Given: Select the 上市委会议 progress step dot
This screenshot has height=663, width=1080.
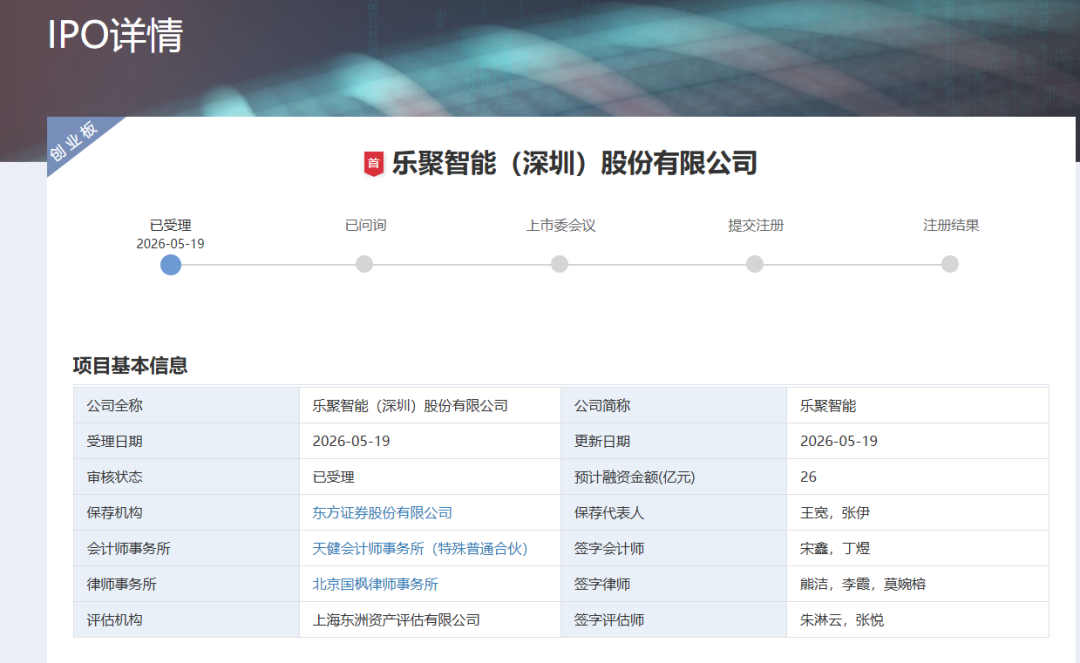Looking at the screenshot, I should 559,264.
